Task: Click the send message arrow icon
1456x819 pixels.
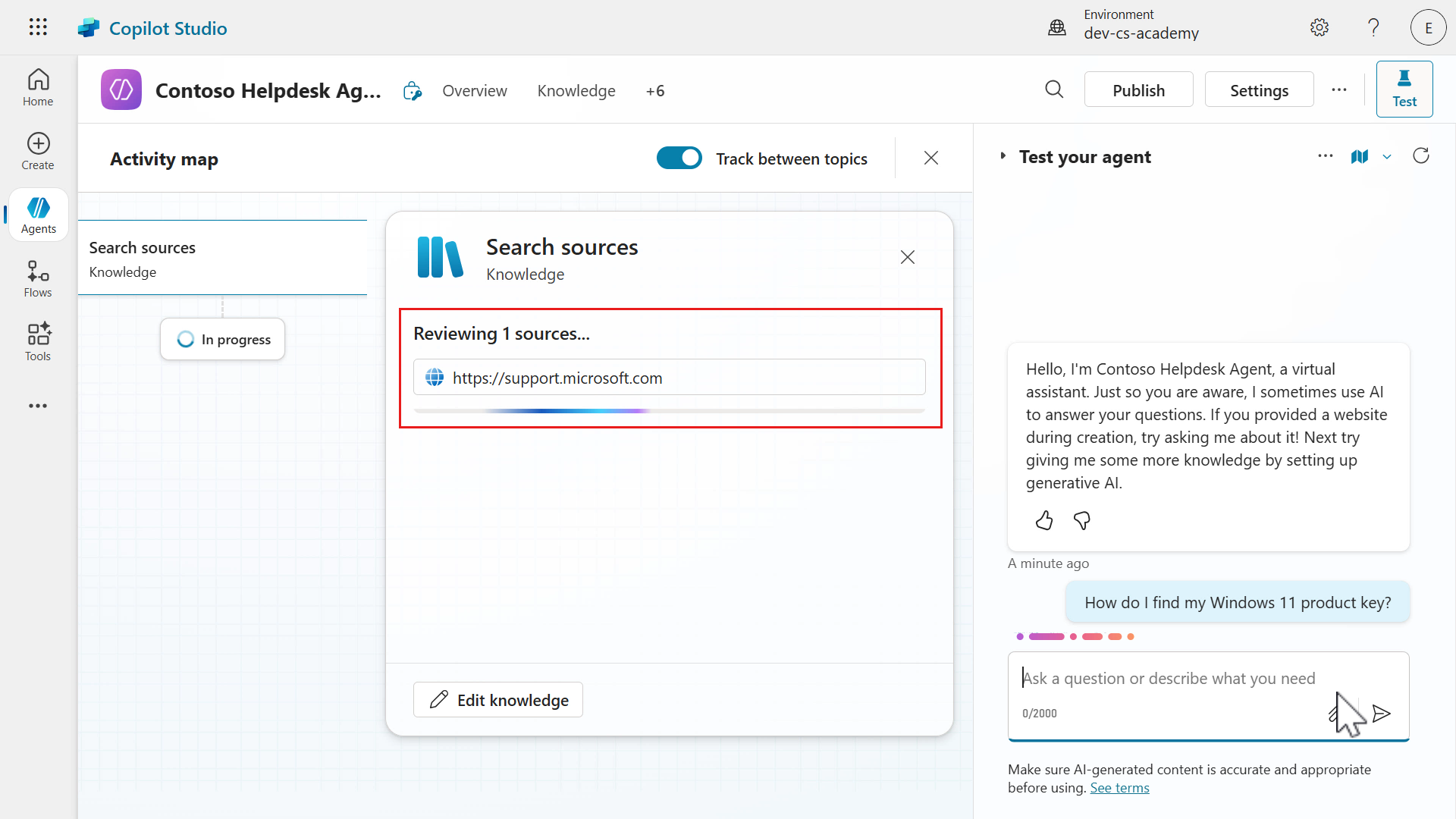Action: (1382, 714)
